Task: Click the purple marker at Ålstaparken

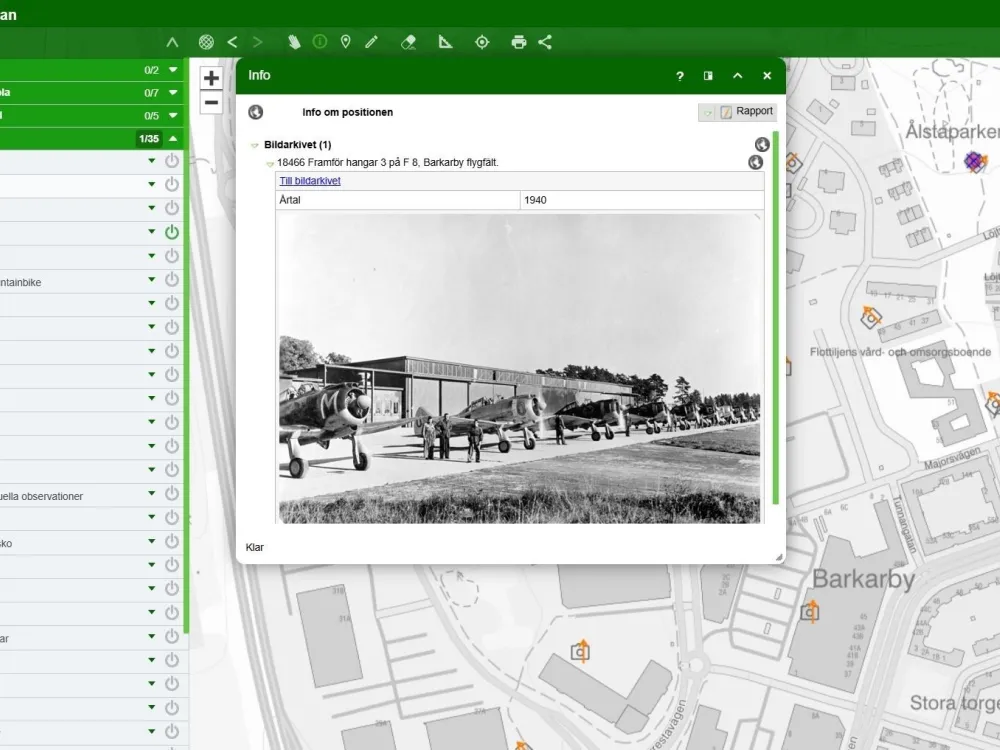Action: coord(974,161)
